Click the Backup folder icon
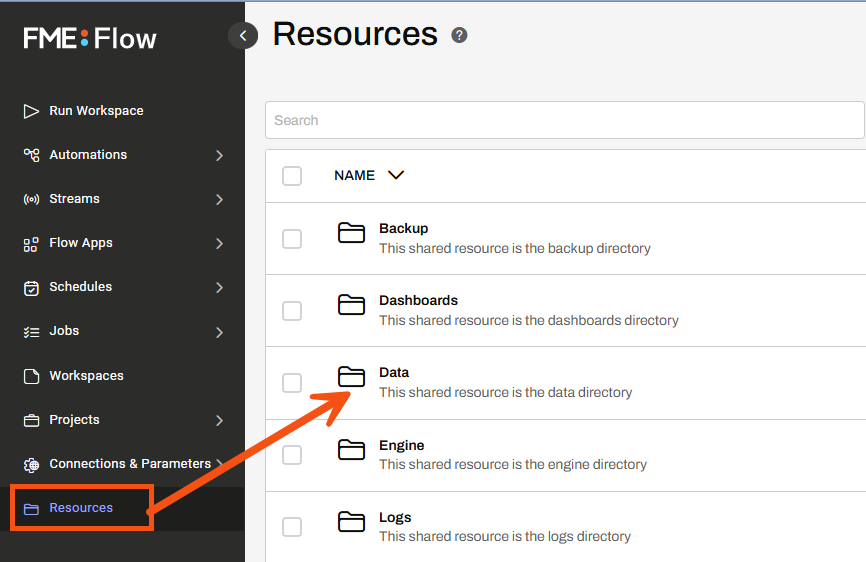Screen dimensions: 866x562 [351, 233]
